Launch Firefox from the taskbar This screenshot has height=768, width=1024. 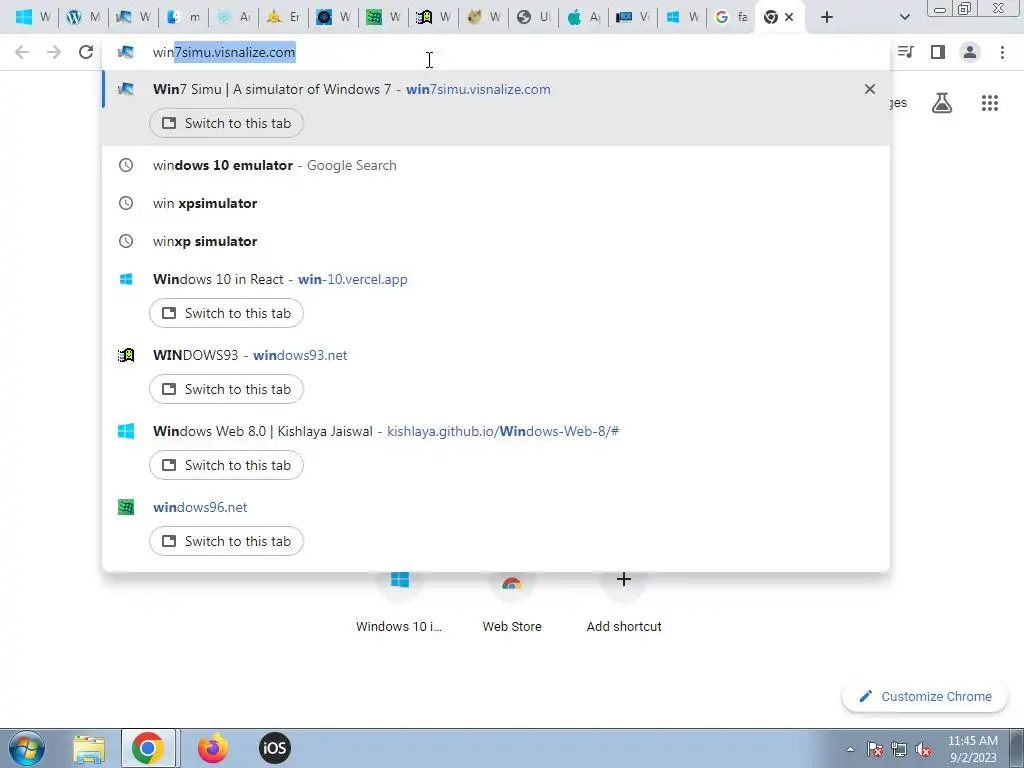click(x=213, y=748)
